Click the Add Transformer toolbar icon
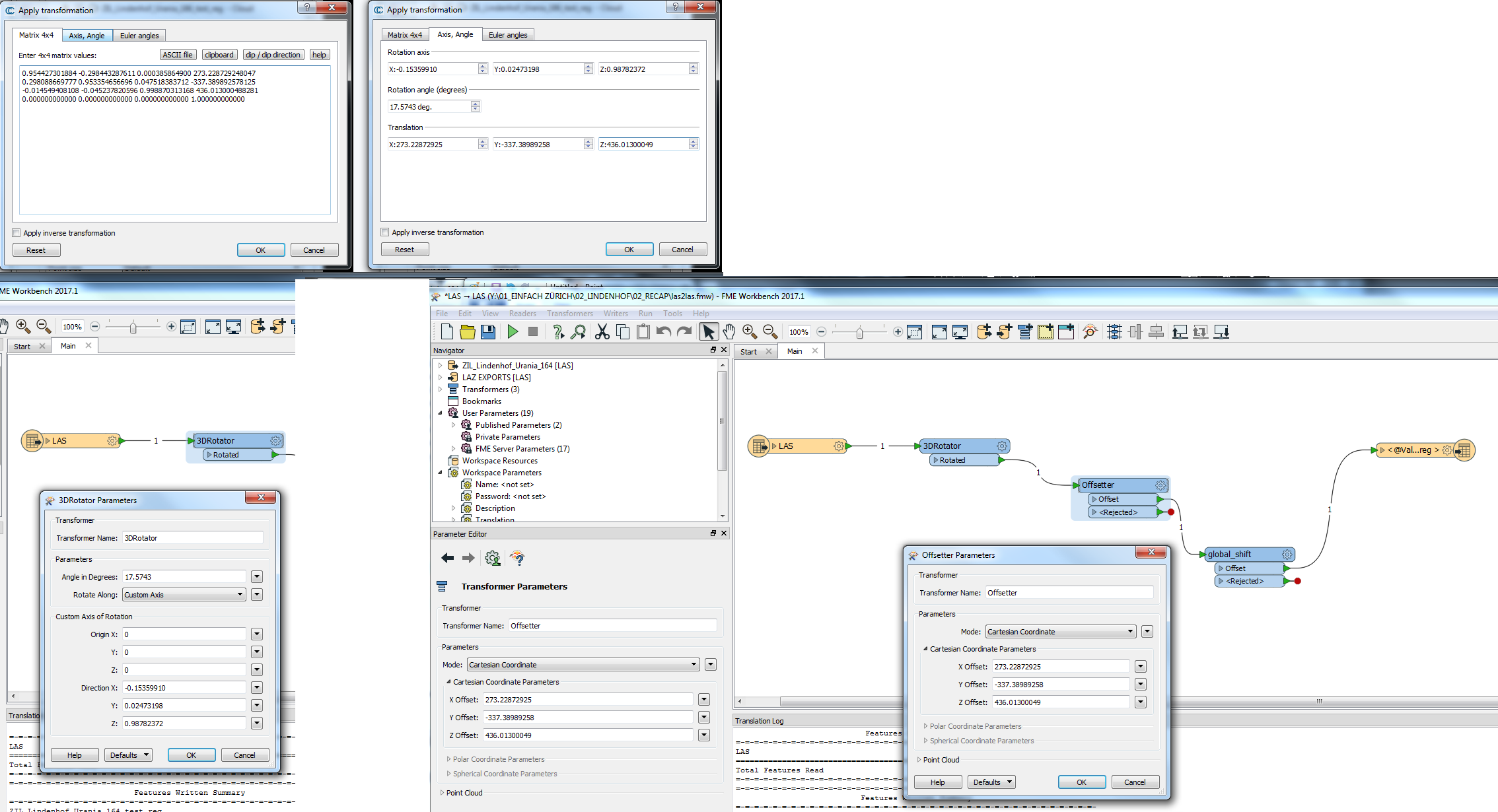1498x812 pixels. pos(1025,332)
